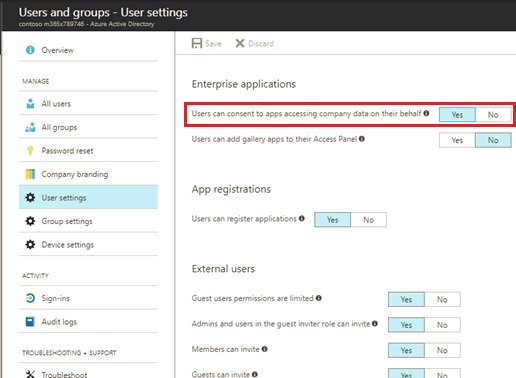The height and width of the screenshot is (378, 516).
Task: Set Users can register applications to No
Action: (368, 220)
